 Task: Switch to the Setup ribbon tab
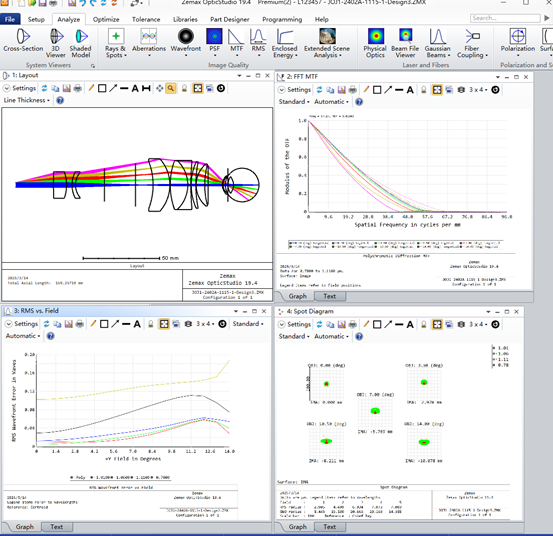pos(36,19)
